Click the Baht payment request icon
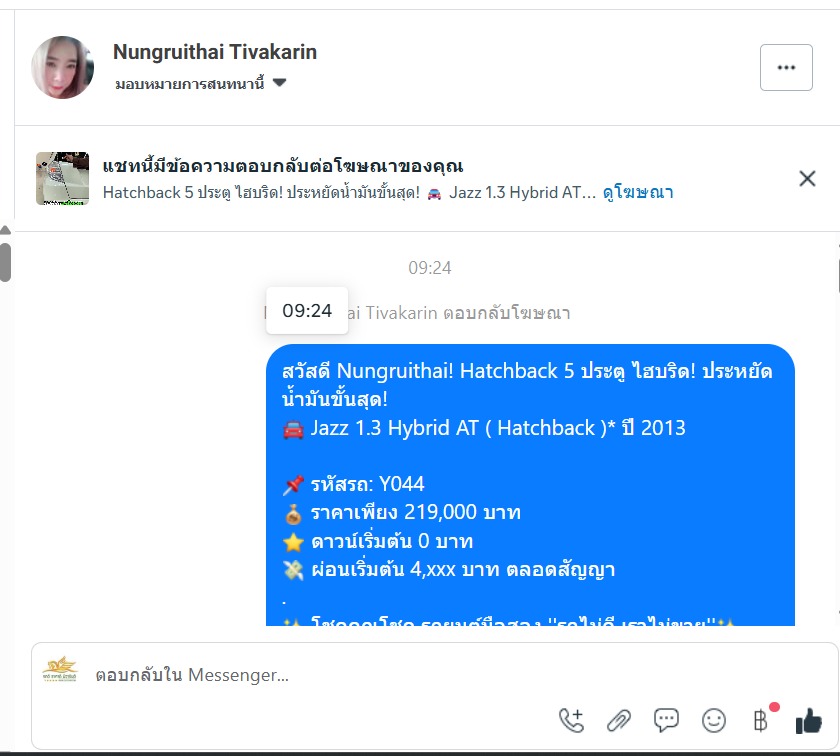The image size is (840, 756). point(761,720)
